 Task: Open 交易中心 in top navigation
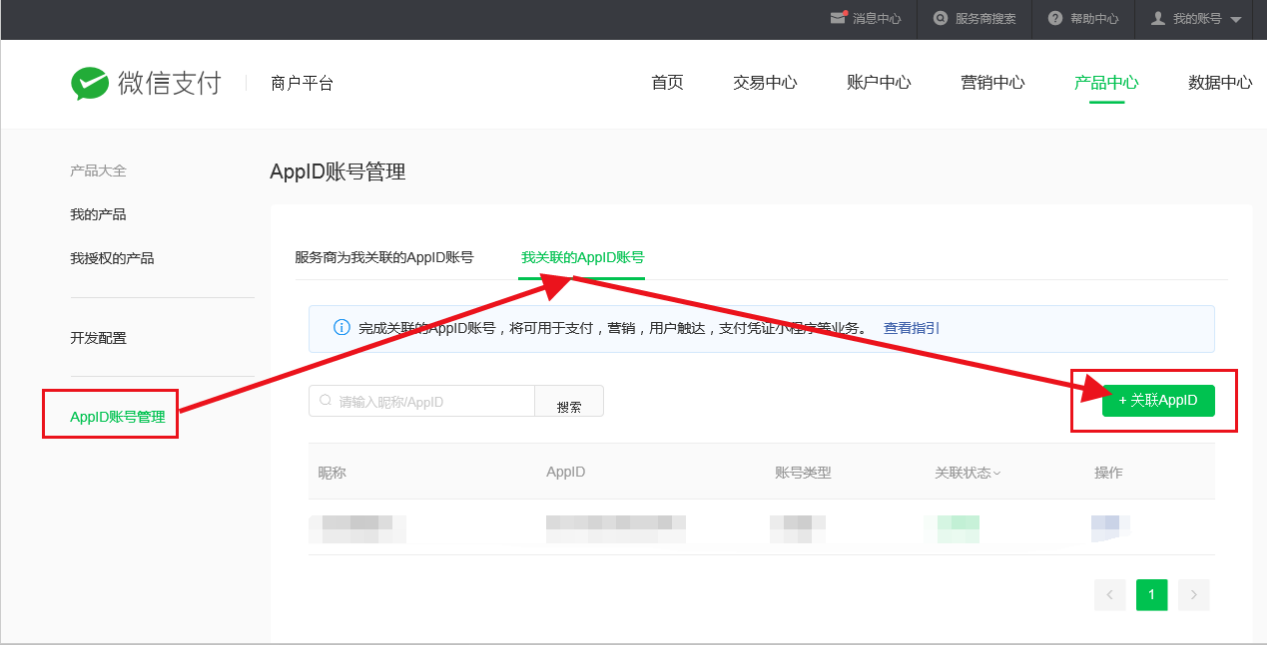coord(765,83)
